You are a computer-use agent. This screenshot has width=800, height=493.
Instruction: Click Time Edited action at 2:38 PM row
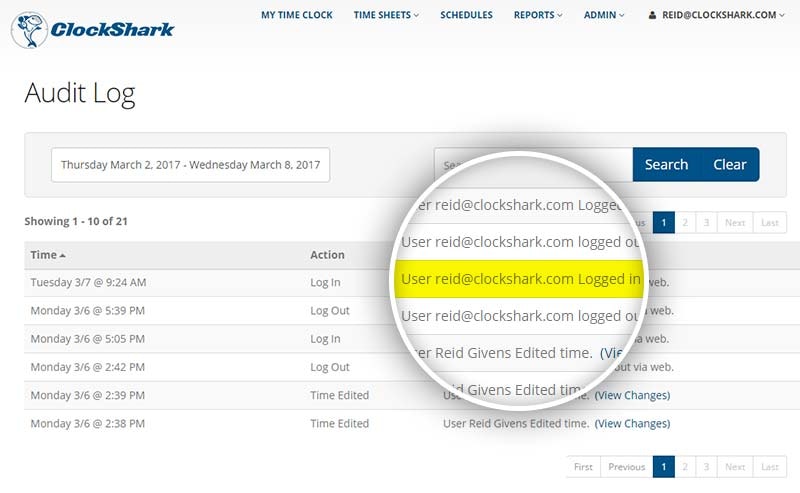point(339,423)
